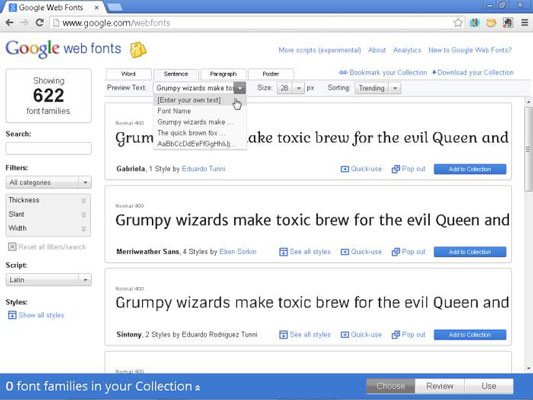Go back with the browser back arrow

[10, 23]
